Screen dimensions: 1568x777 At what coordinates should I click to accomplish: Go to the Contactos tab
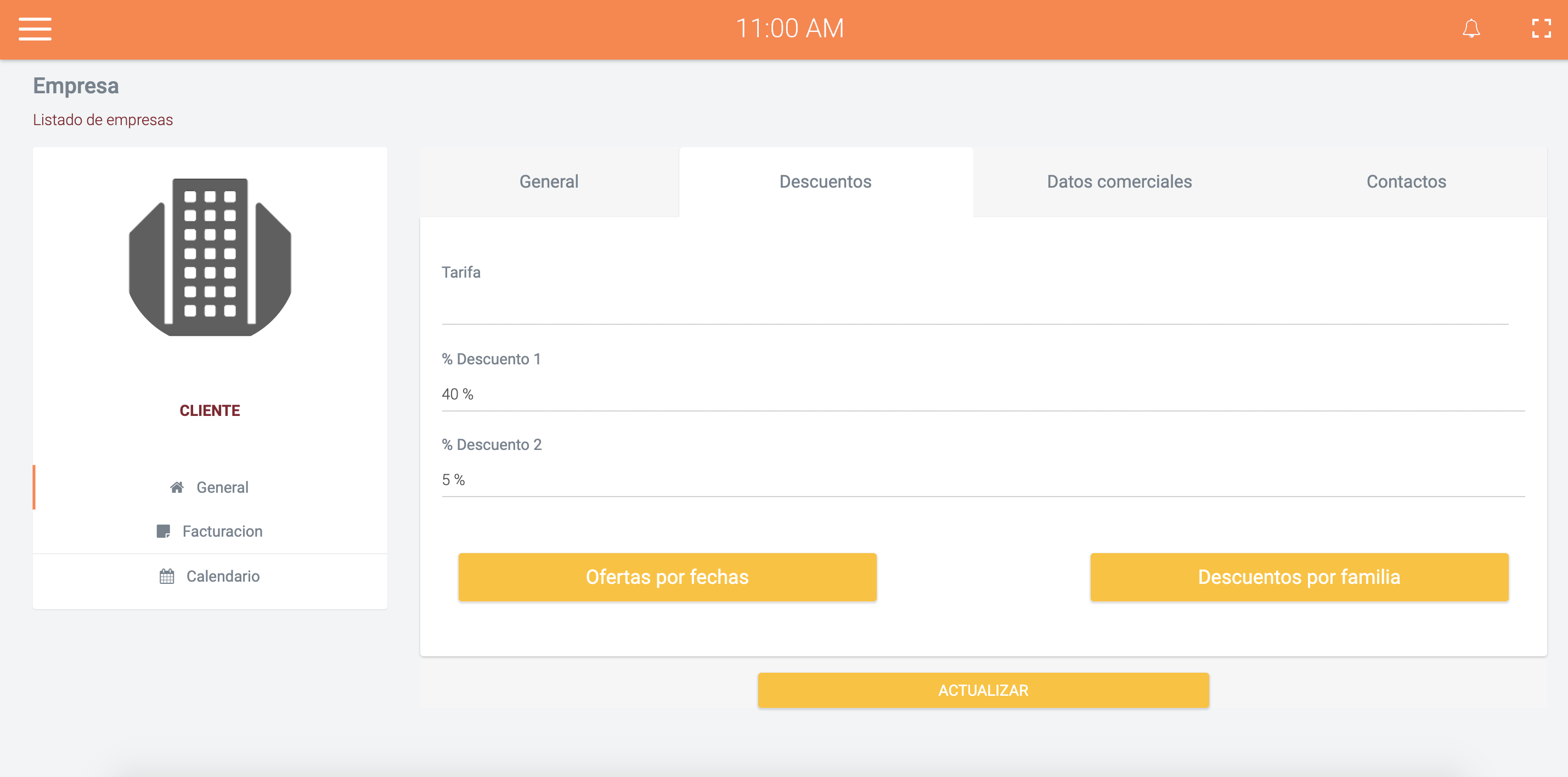coord(1406,182)
